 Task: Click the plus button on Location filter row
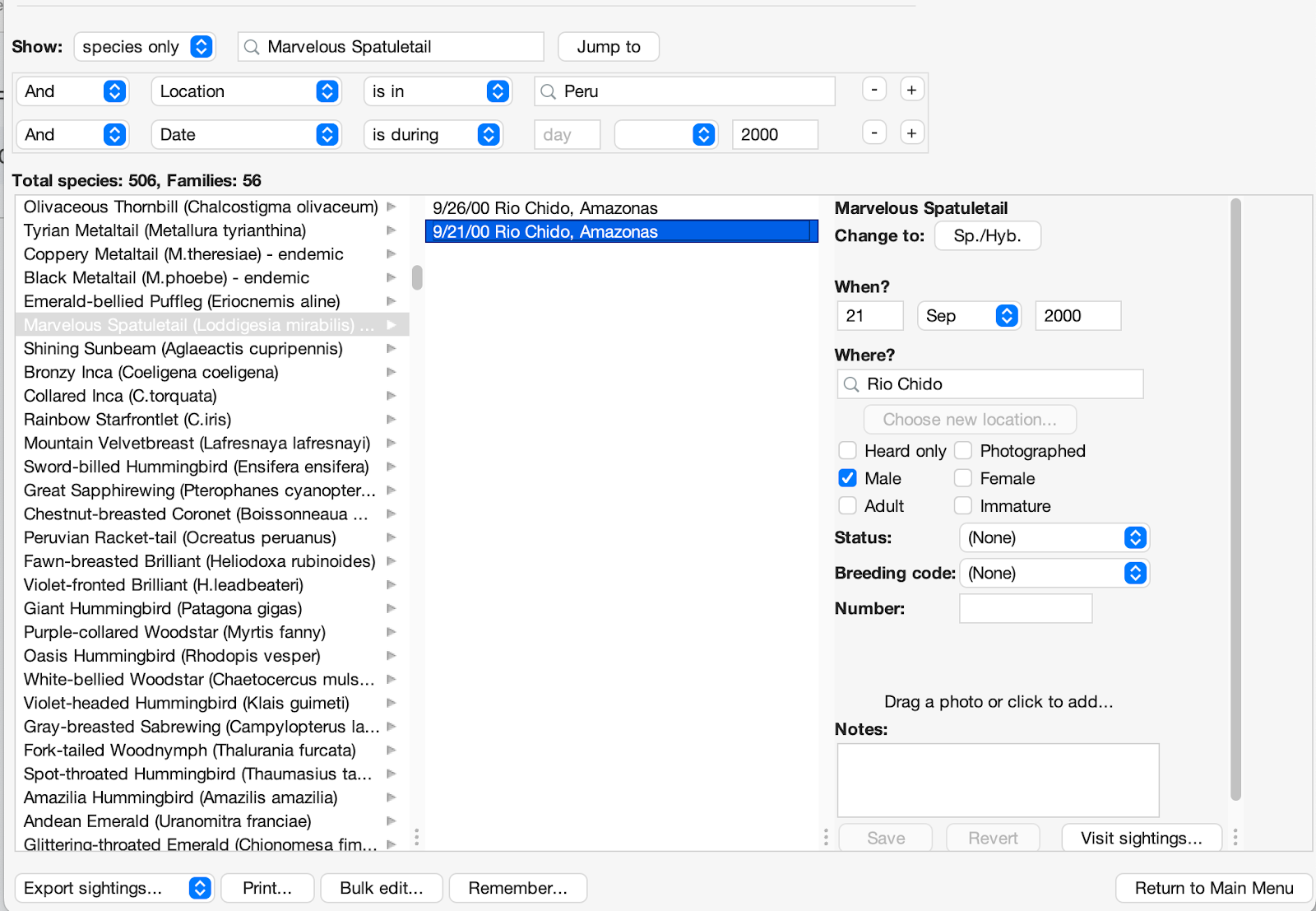[x=911, y=90]
